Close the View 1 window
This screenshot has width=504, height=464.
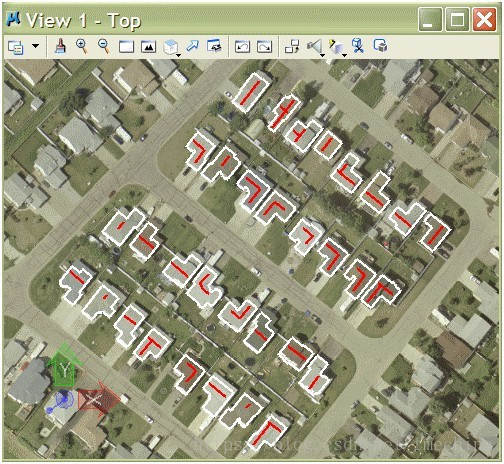(484, 20)
